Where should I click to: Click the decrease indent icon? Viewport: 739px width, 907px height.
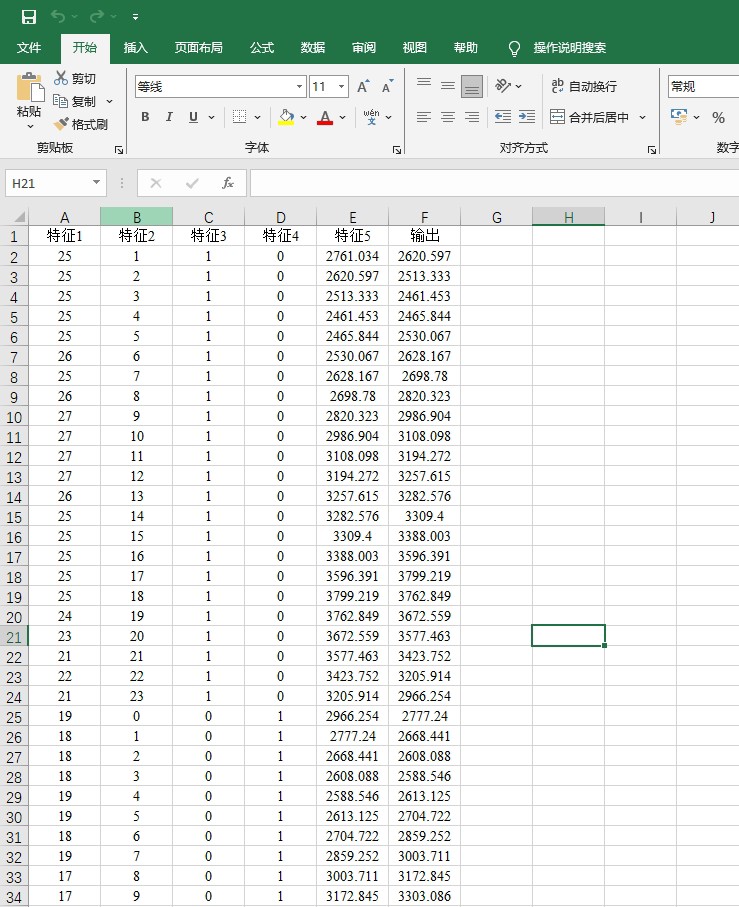(x=502, y=117)
